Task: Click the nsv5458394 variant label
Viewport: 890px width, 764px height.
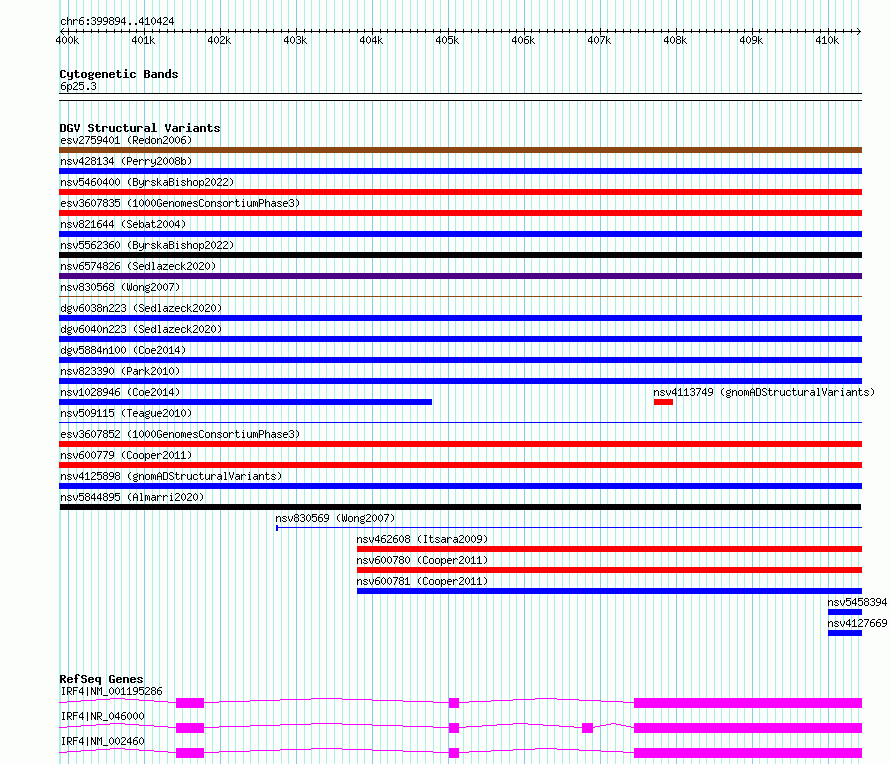Action: [857, 602]
